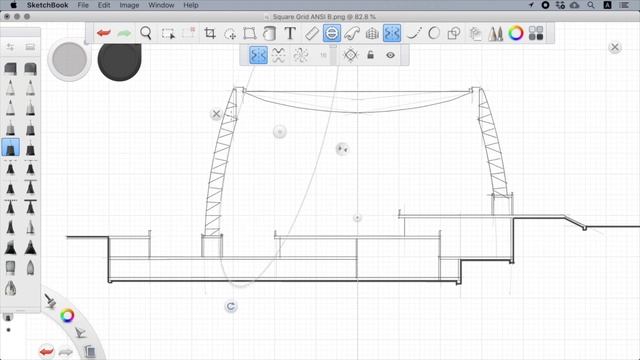Activate the Text tool
The image size is (640, 360).
tap(290, 33)
